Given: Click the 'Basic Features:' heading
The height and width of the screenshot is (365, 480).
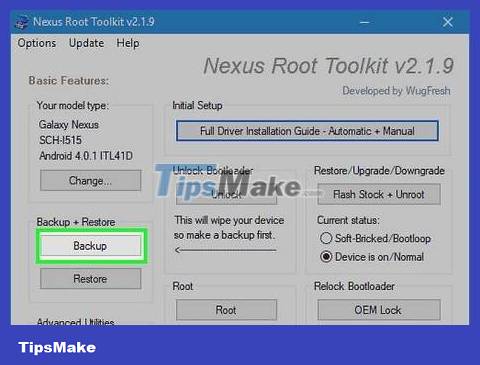Looking at the screenshot, I should [69, 81].
